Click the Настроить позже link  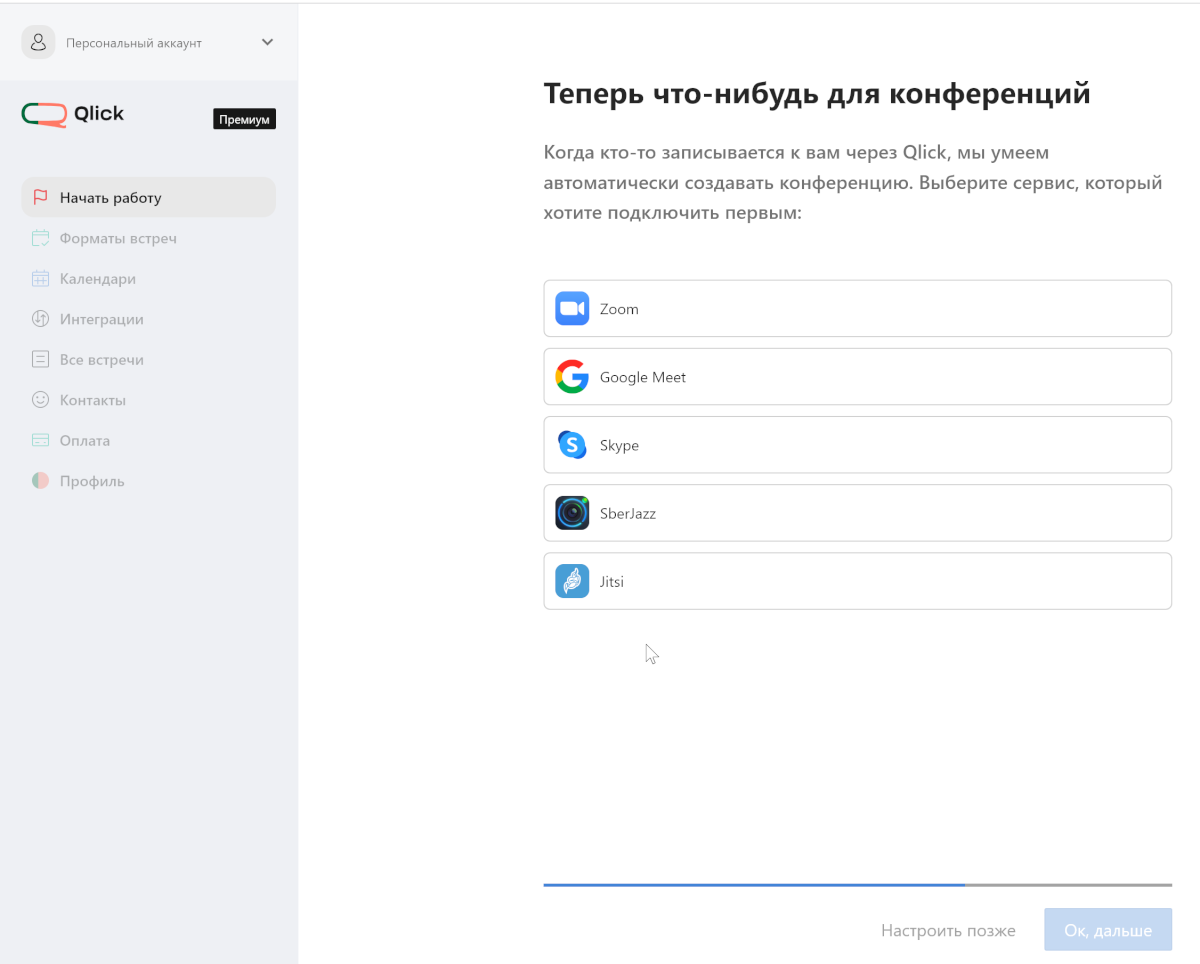pyautogui.click(x=948, y=930)
